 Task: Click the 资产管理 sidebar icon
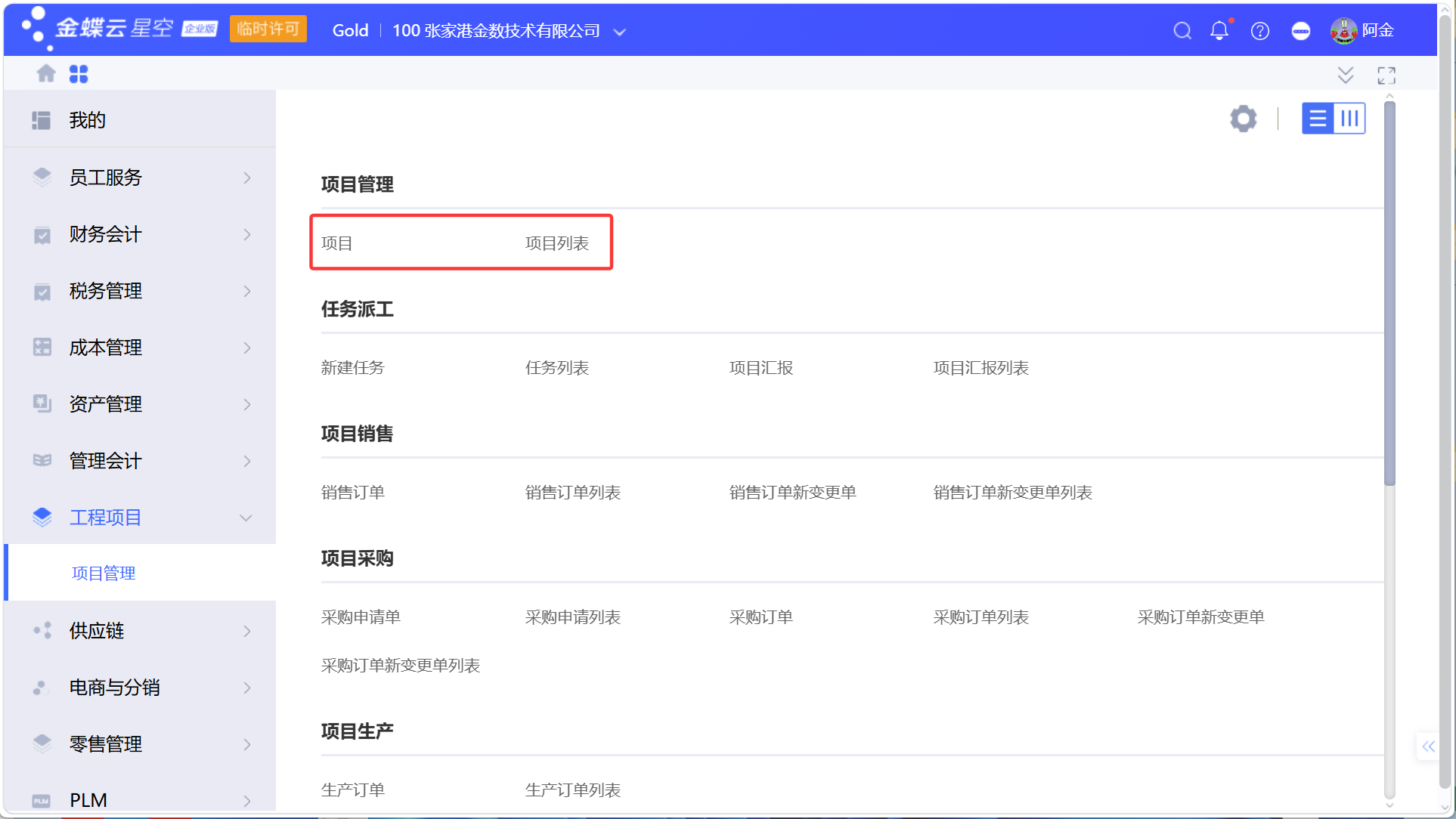42,403
